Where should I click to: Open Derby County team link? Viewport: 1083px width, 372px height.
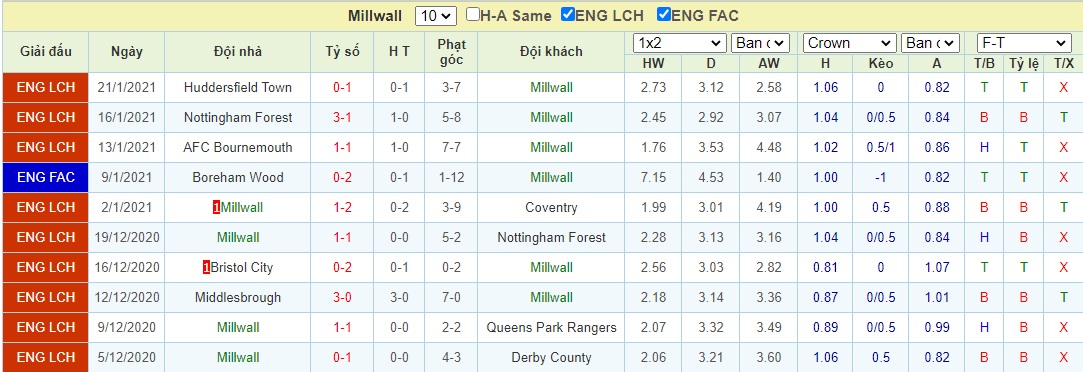(x=551, y=358)
